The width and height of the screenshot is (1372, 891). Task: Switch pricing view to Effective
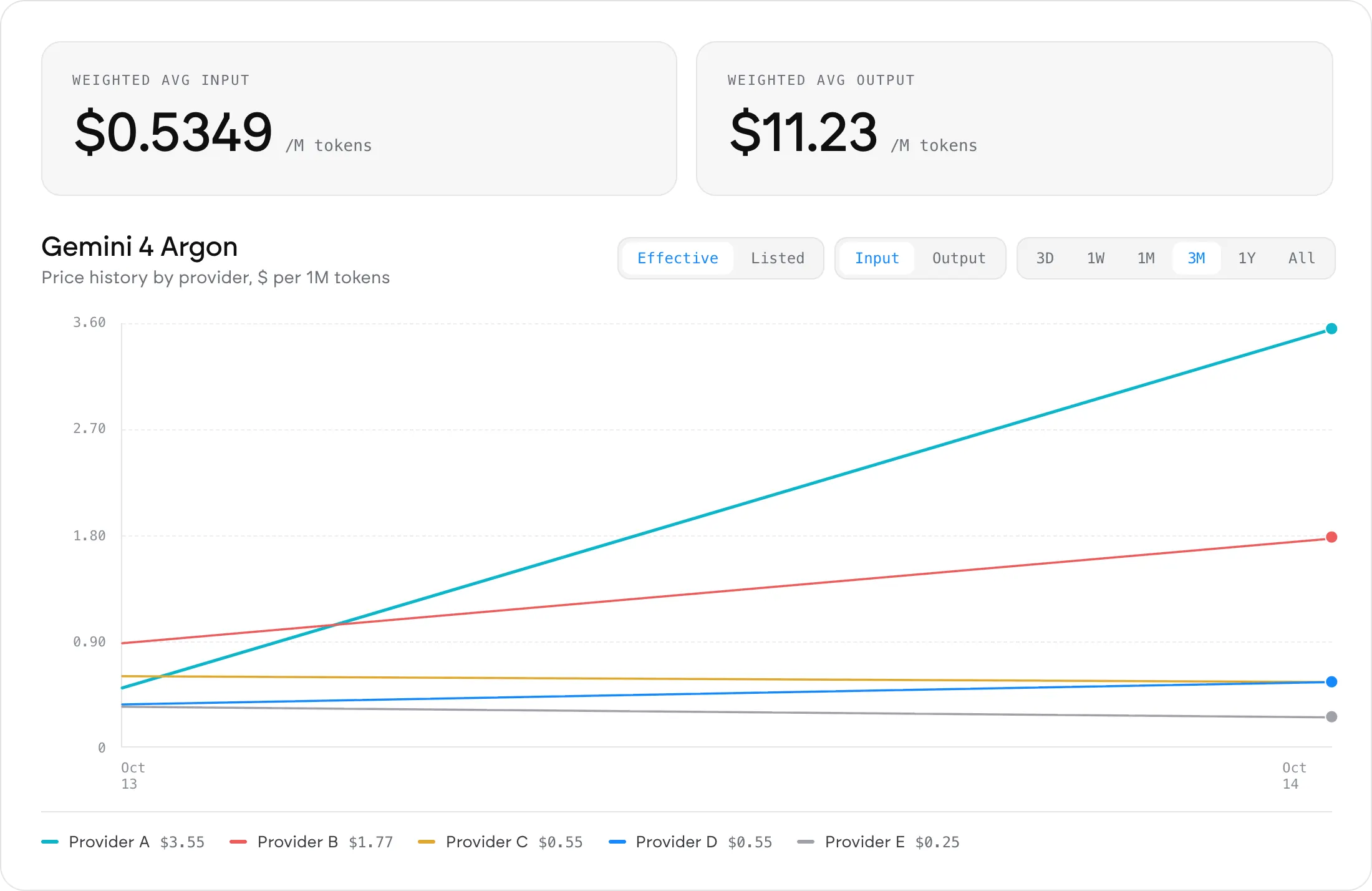[677, 258]
